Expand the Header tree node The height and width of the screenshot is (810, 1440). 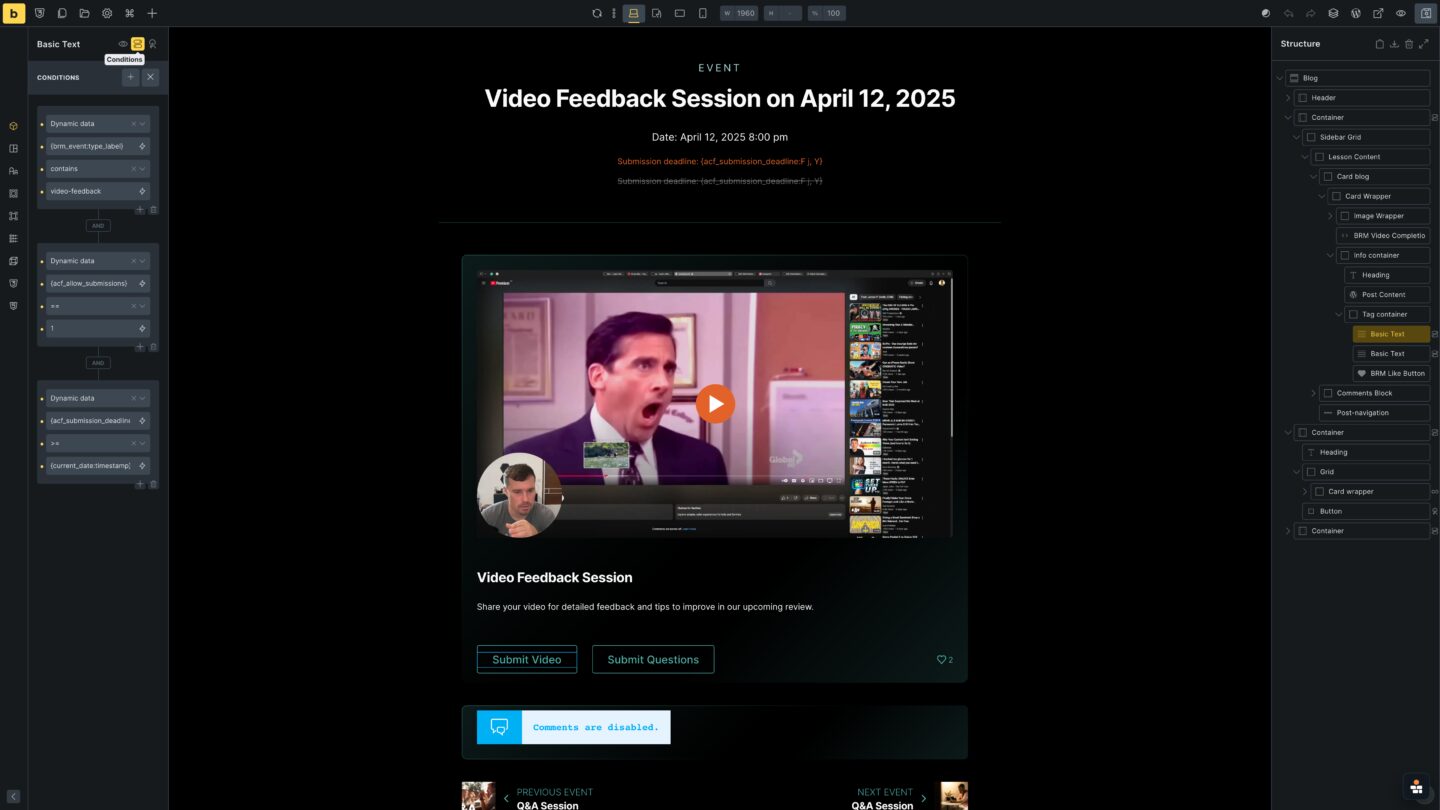coord(1288,98)
